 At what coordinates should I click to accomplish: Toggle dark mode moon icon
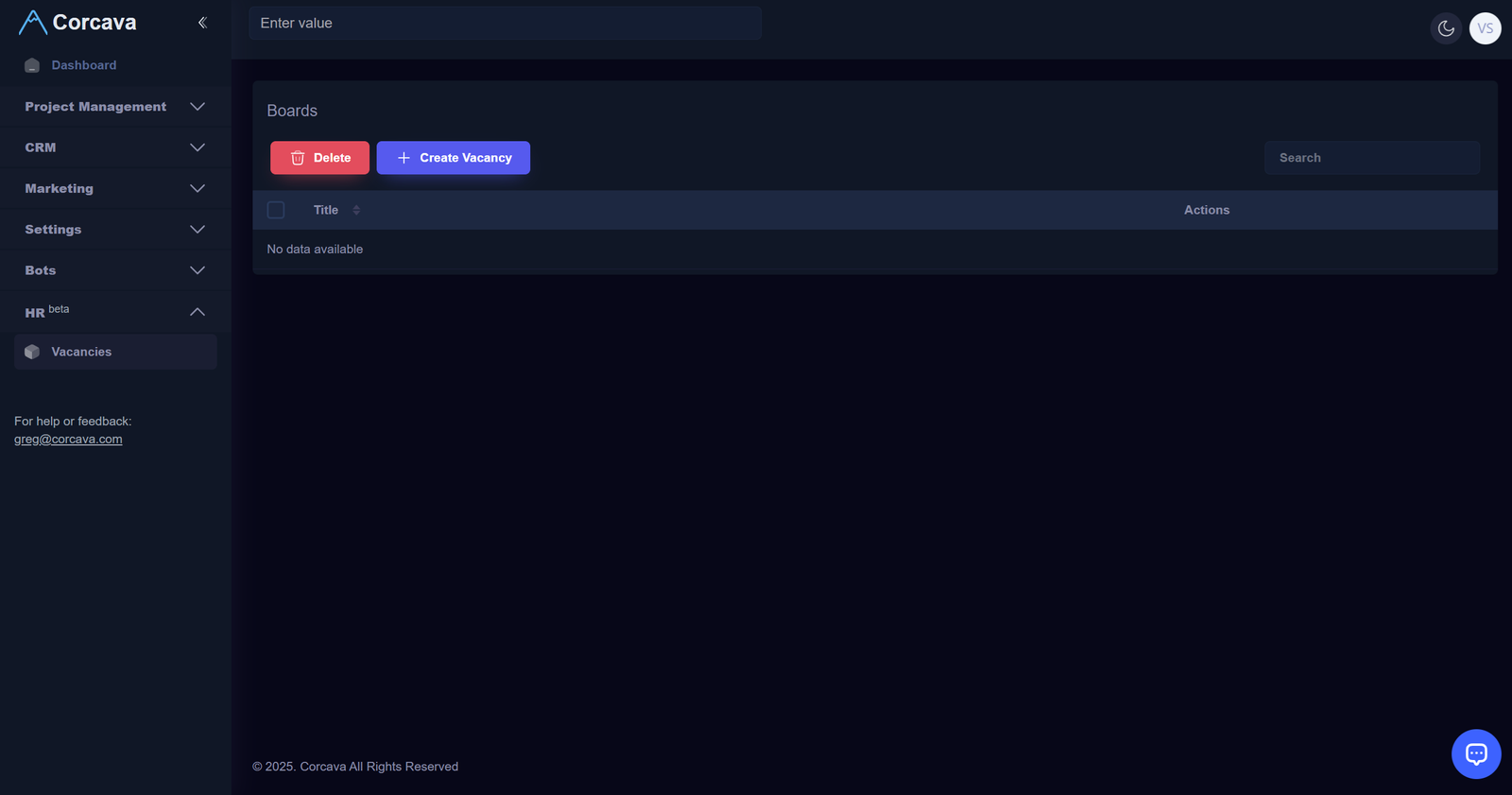click(1446, 28)
